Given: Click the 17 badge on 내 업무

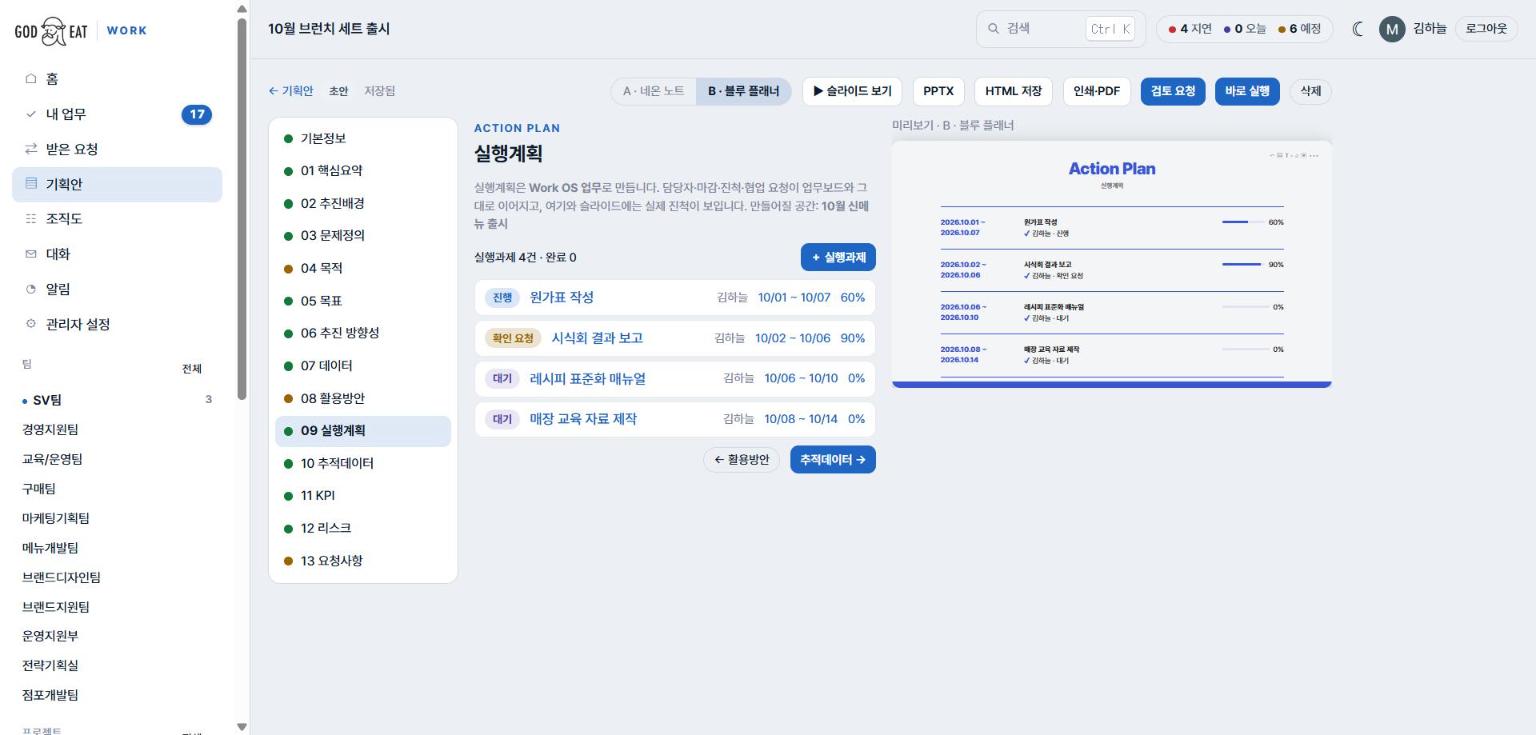Looking at the screenshot, I should click(x=197, y=114).
